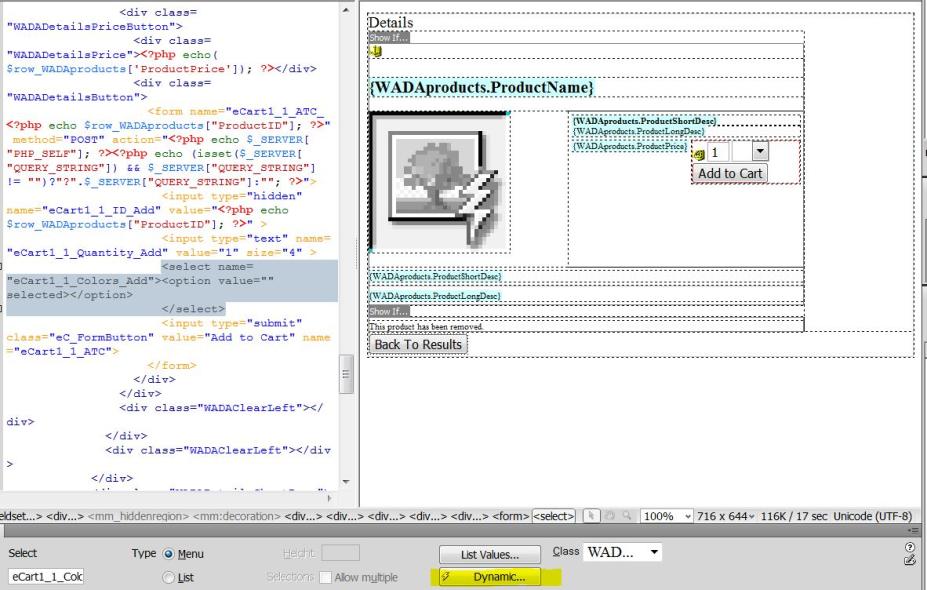
Task: Activate the Zoom tool in status bar
Action: click(626, 516)
